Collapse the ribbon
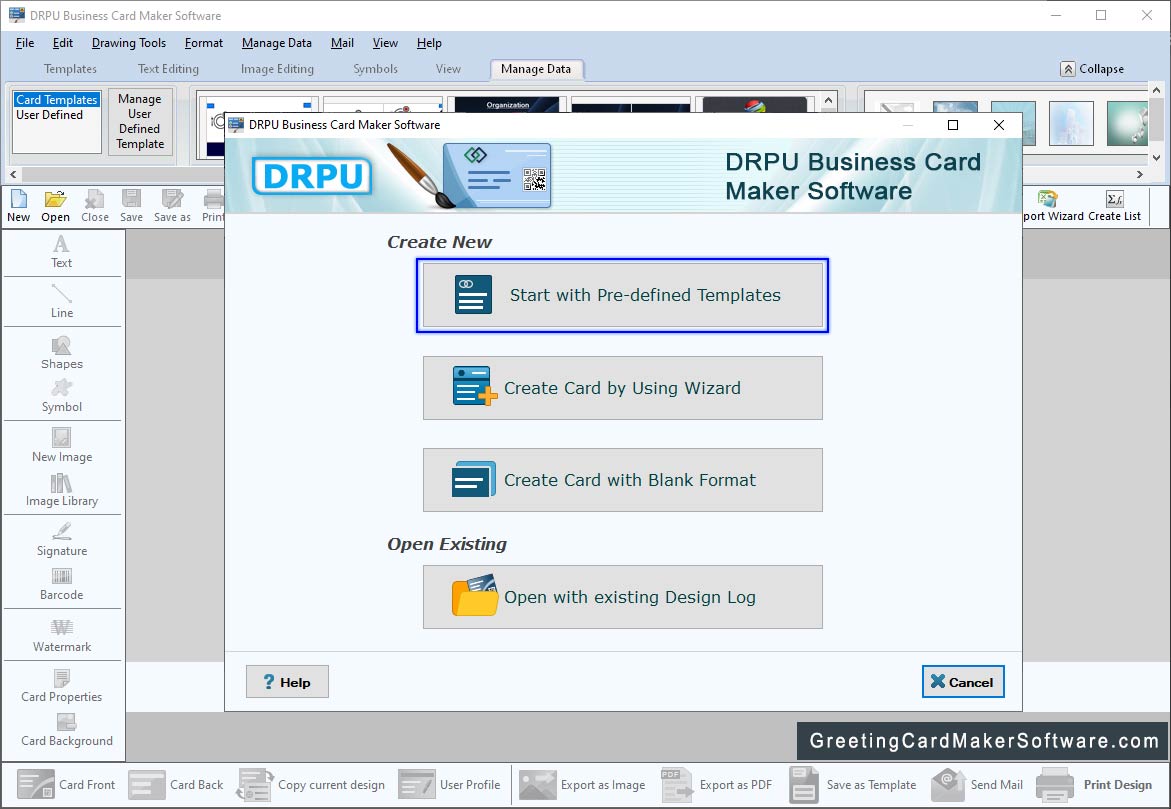Screen dimensions: 1171x809 click(1092, 69)
